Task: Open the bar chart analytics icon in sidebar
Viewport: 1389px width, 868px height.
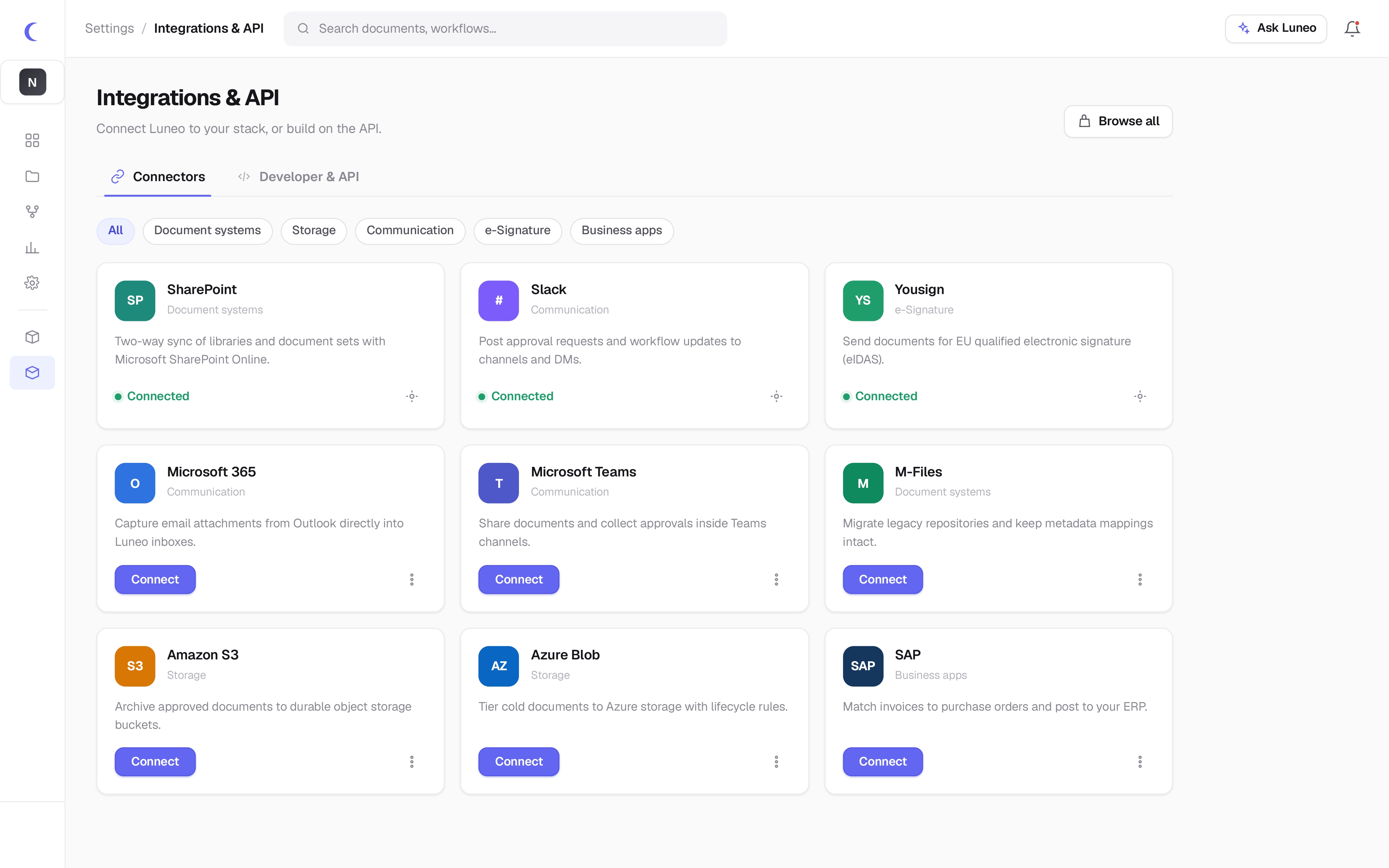Action: click(x=32, y=247)
